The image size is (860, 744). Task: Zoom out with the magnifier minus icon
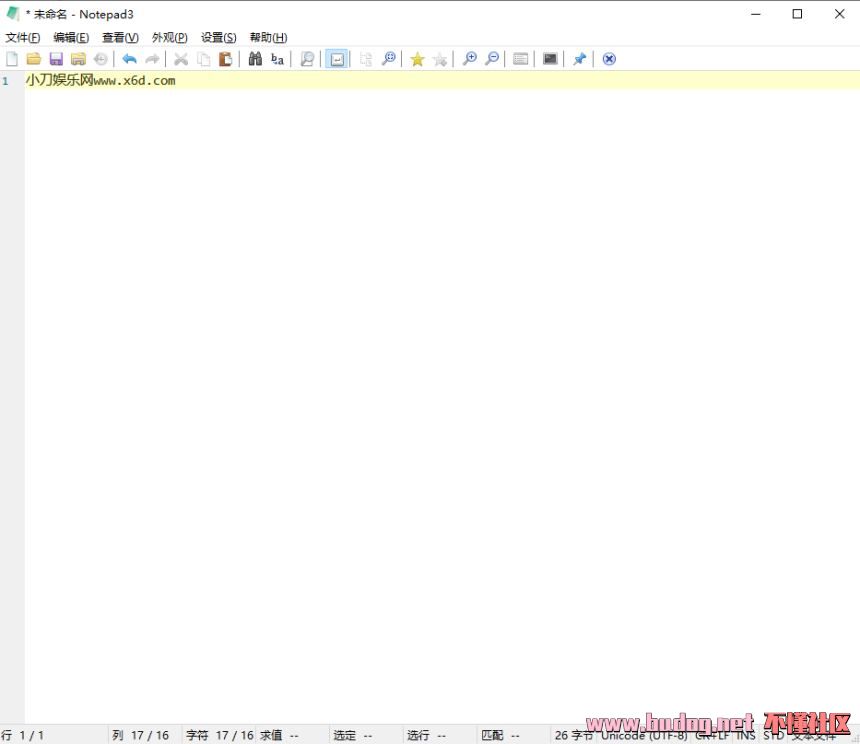(492, 59)
